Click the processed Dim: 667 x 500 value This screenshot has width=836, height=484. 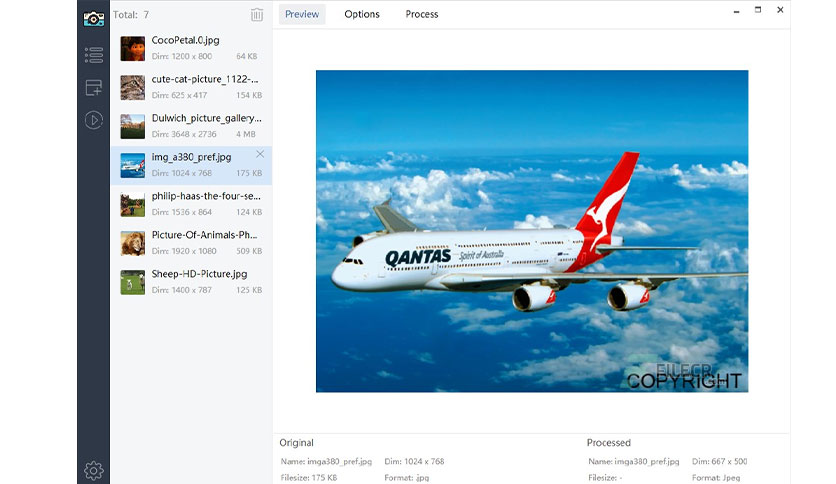tap(719, 462)
